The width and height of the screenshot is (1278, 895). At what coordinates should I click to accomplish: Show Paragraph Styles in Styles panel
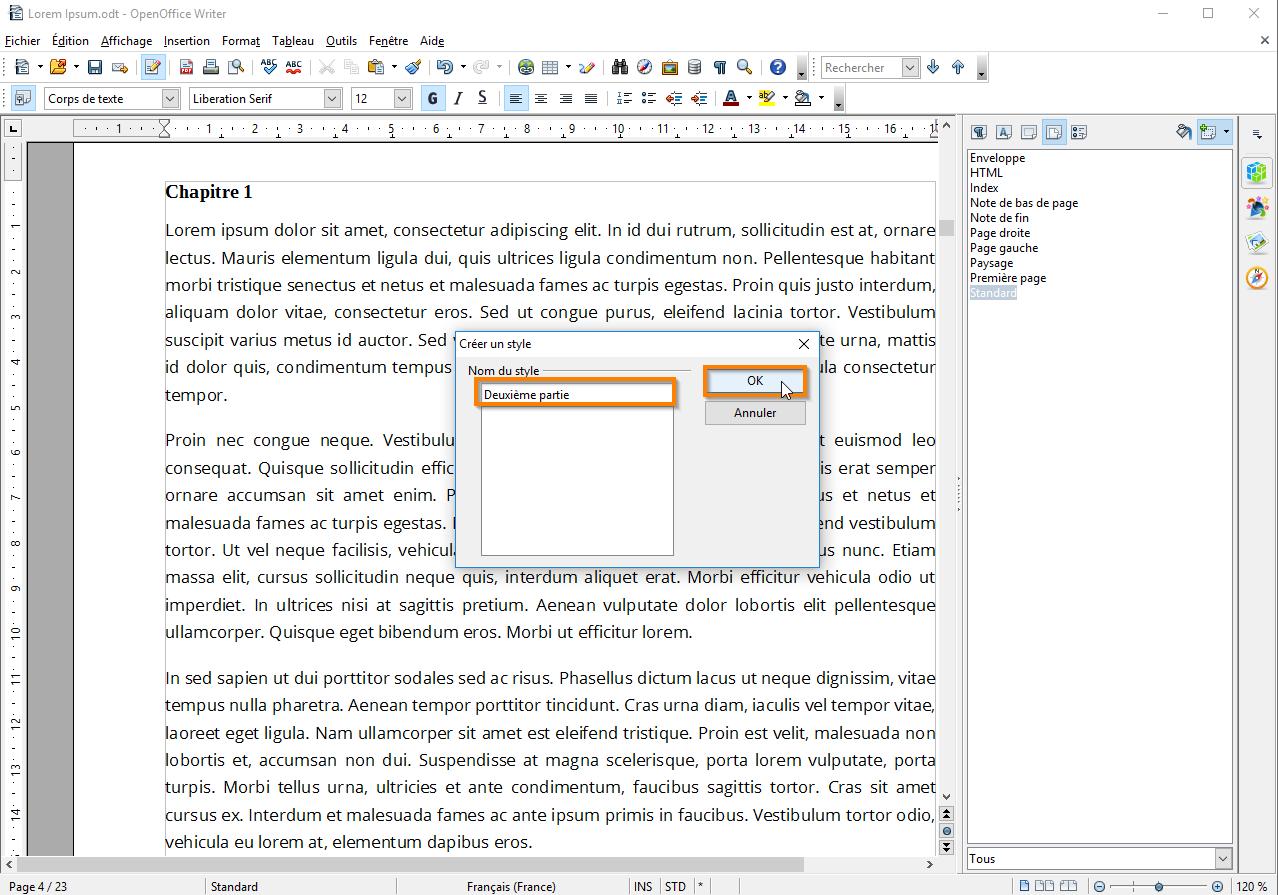click(x=980, y=131)
